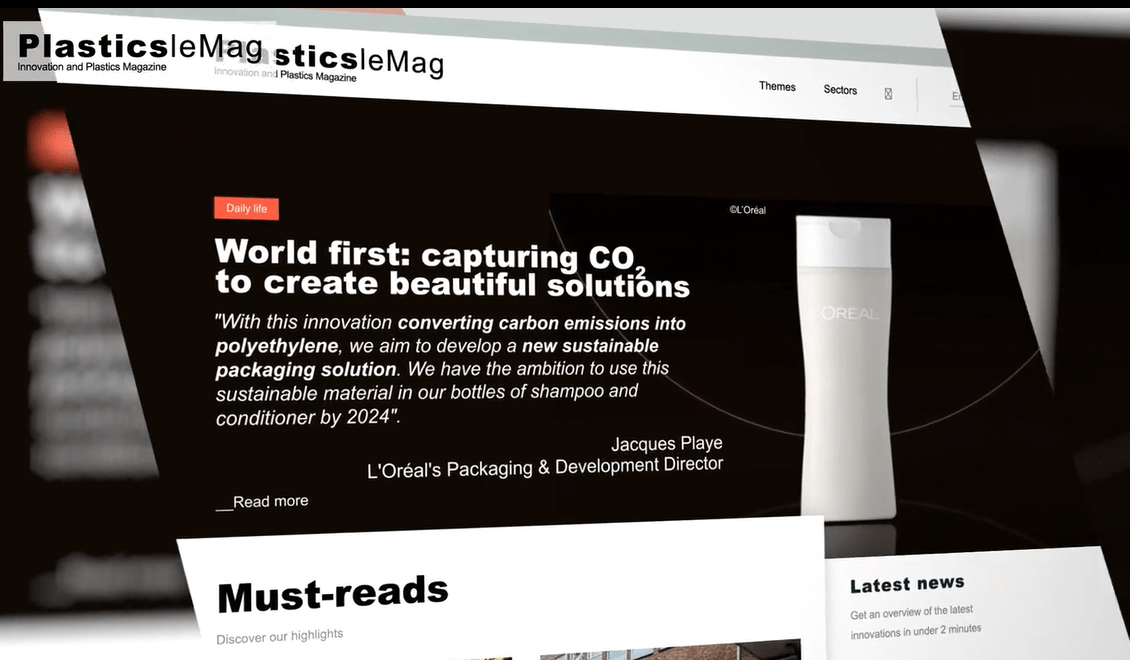Select the red "Daily life" category tag

tap(246, 207)
